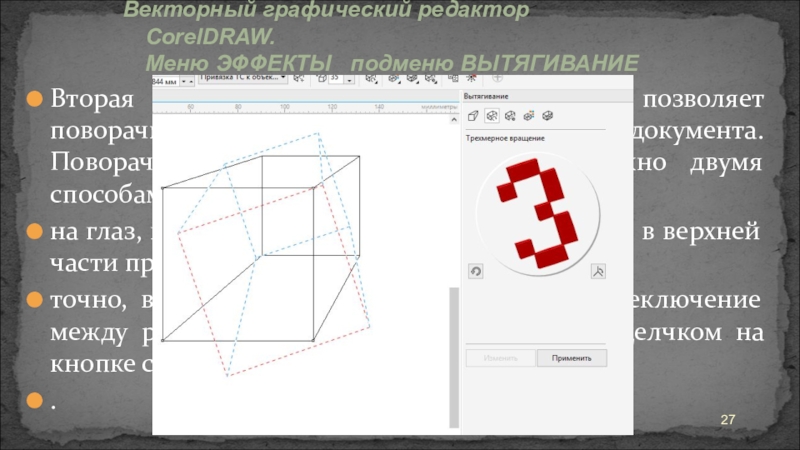Click the clear extrusion icon

(471, 79)
